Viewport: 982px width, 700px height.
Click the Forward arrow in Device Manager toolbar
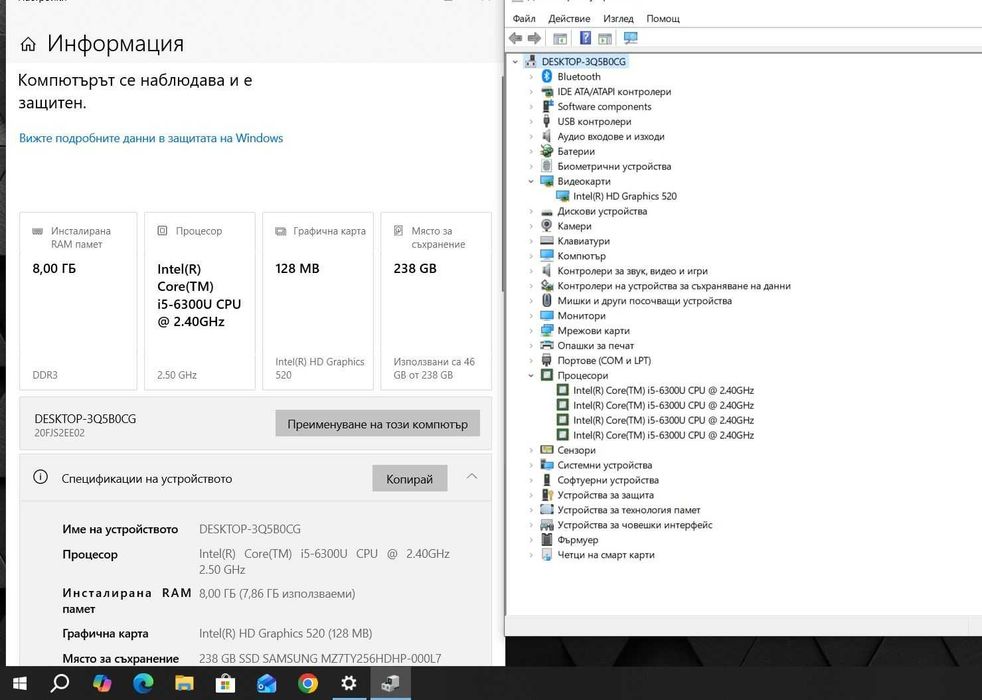534,38
